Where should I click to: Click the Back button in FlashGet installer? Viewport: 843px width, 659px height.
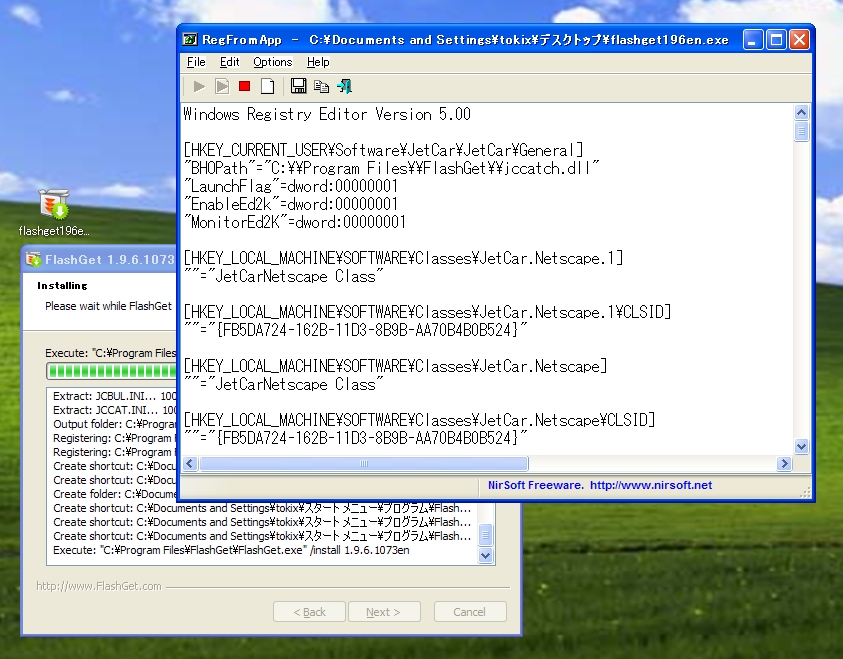[x=309, y=612]
